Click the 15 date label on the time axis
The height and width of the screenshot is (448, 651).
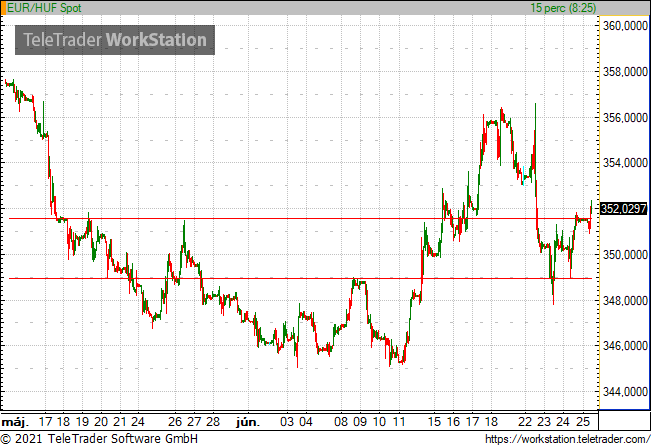coord(434,422)
